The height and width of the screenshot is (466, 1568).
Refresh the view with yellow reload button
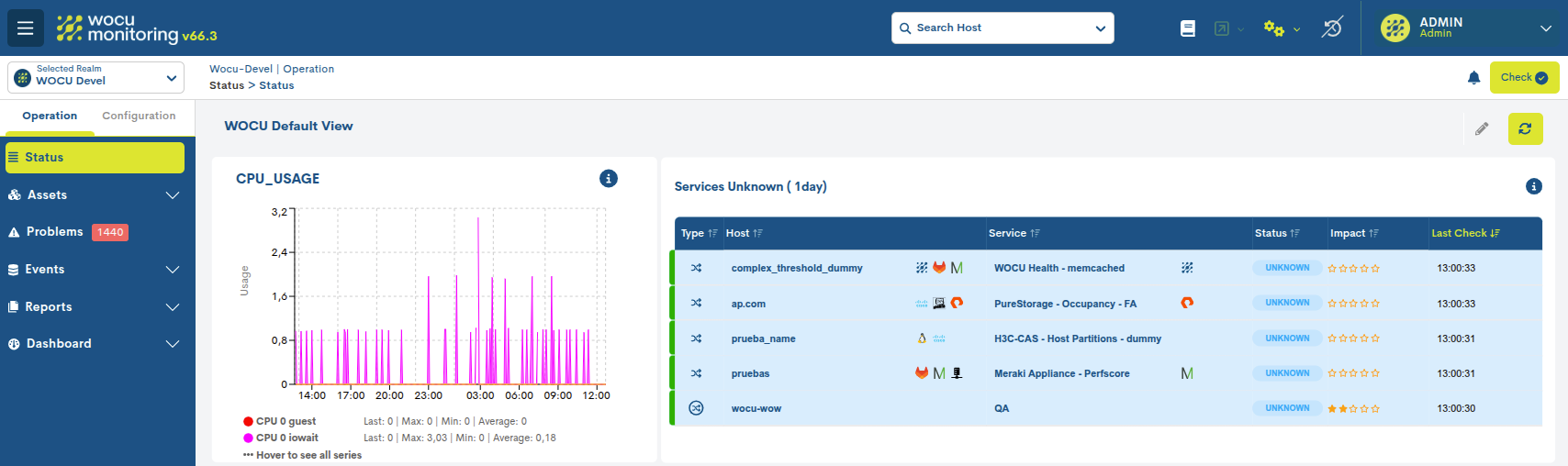[x=1525, y=129]
